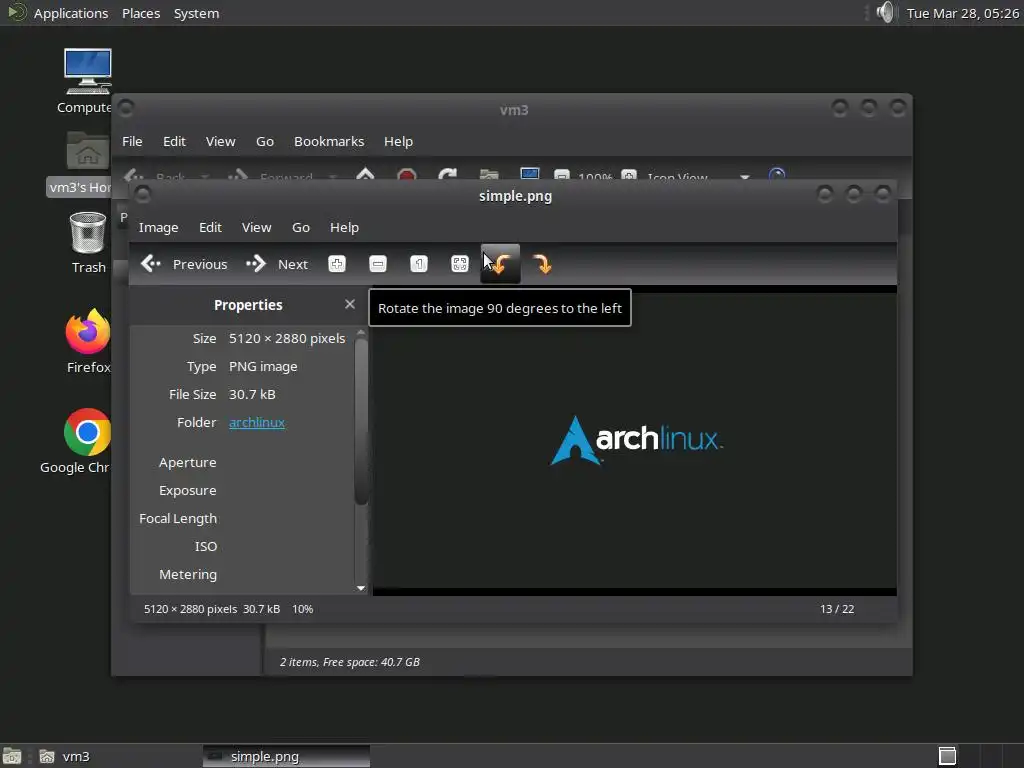Switch to simple.png in the taskbar
Image resolution: width=1024 pixels, height=768 pixels.
286,756
